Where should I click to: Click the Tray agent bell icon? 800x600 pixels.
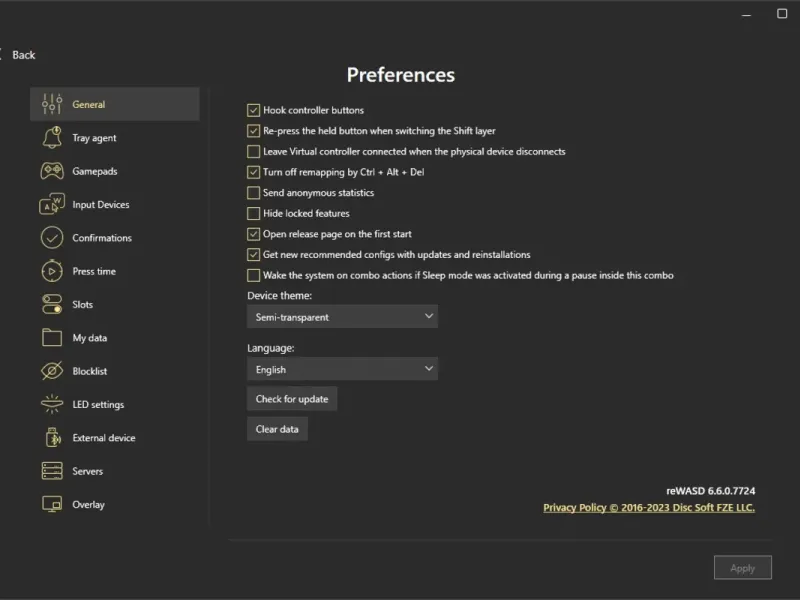[52, 138]
